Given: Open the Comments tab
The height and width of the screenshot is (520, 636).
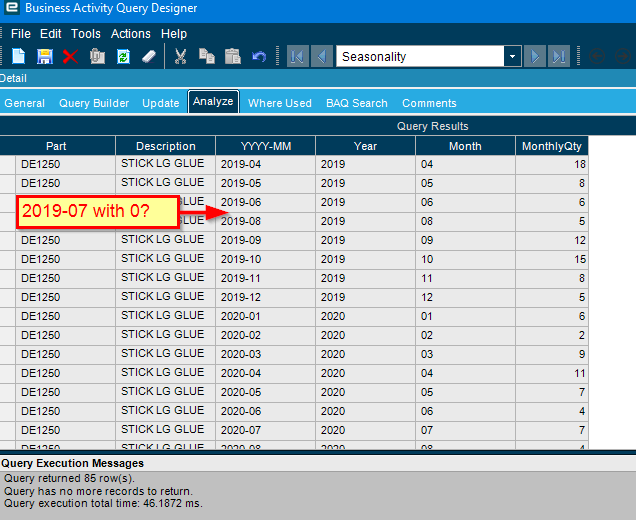Looking at the screenshot, I should coord(429,103).
